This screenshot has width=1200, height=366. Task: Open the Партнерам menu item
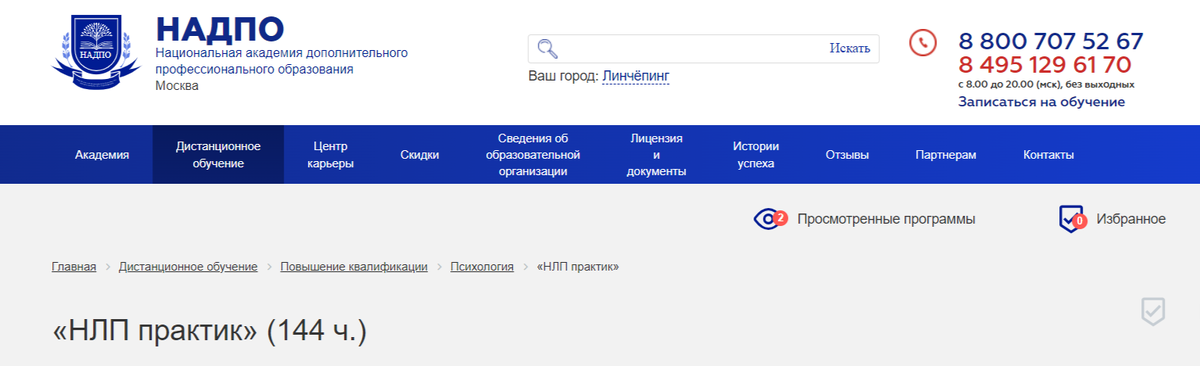tap(945, 155)
